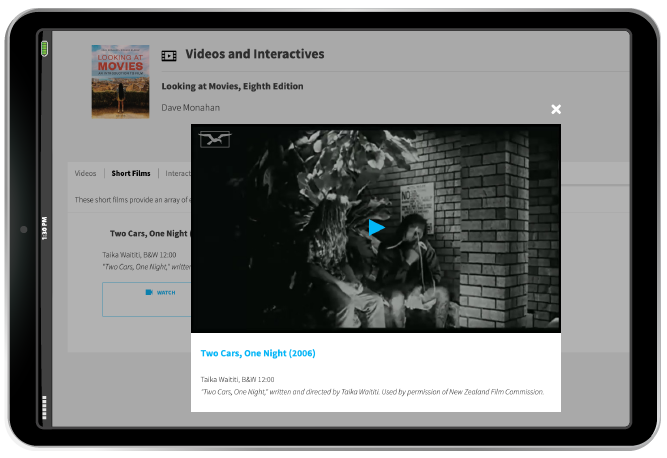Play the Two Cars, One Night video
The image size is (667, 458).
[x=376, y=228]
